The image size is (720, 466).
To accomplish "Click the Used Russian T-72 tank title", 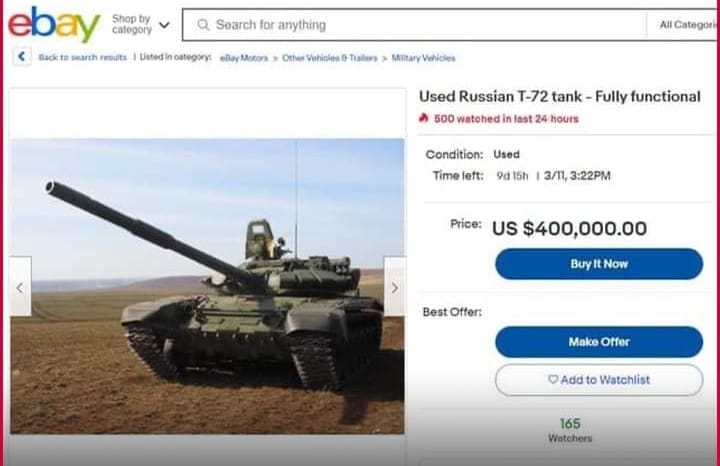I will [559, 97].
